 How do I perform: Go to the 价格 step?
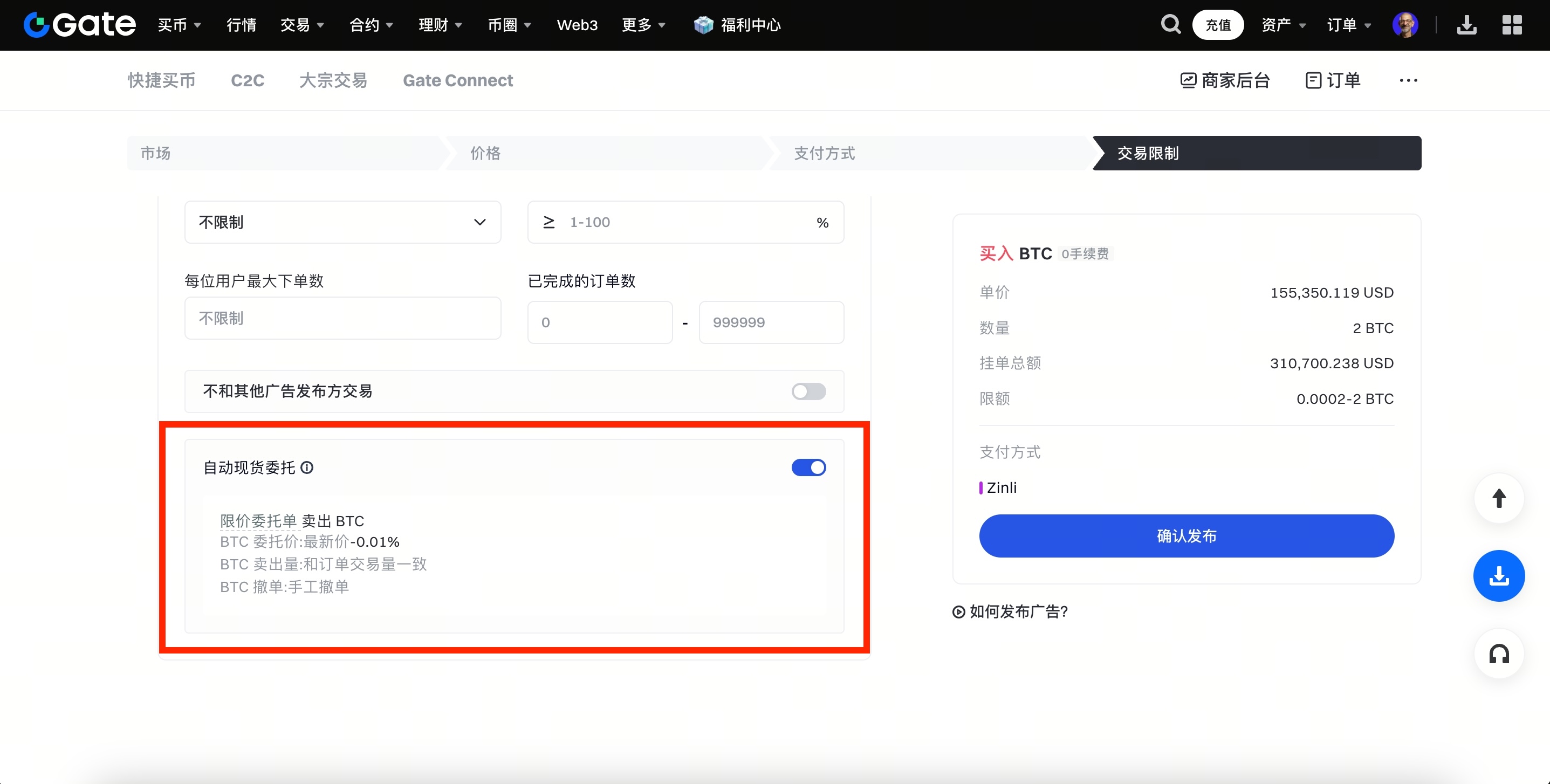485,154
